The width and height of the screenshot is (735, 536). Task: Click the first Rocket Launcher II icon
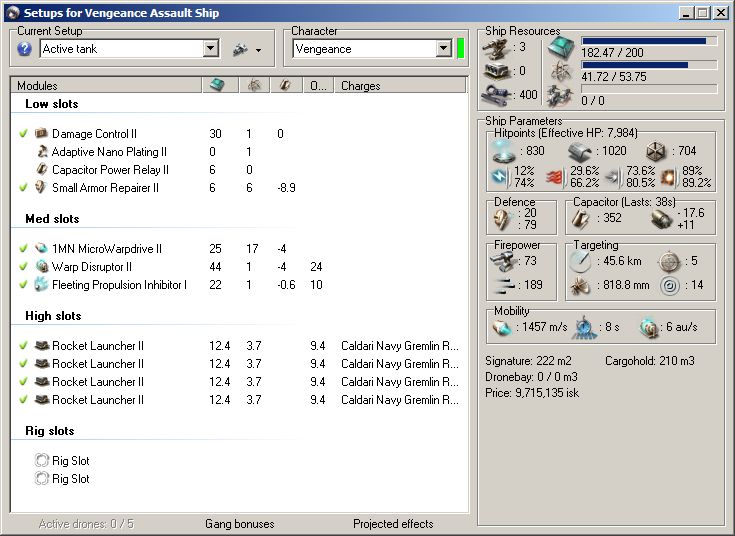click(42, 346)
